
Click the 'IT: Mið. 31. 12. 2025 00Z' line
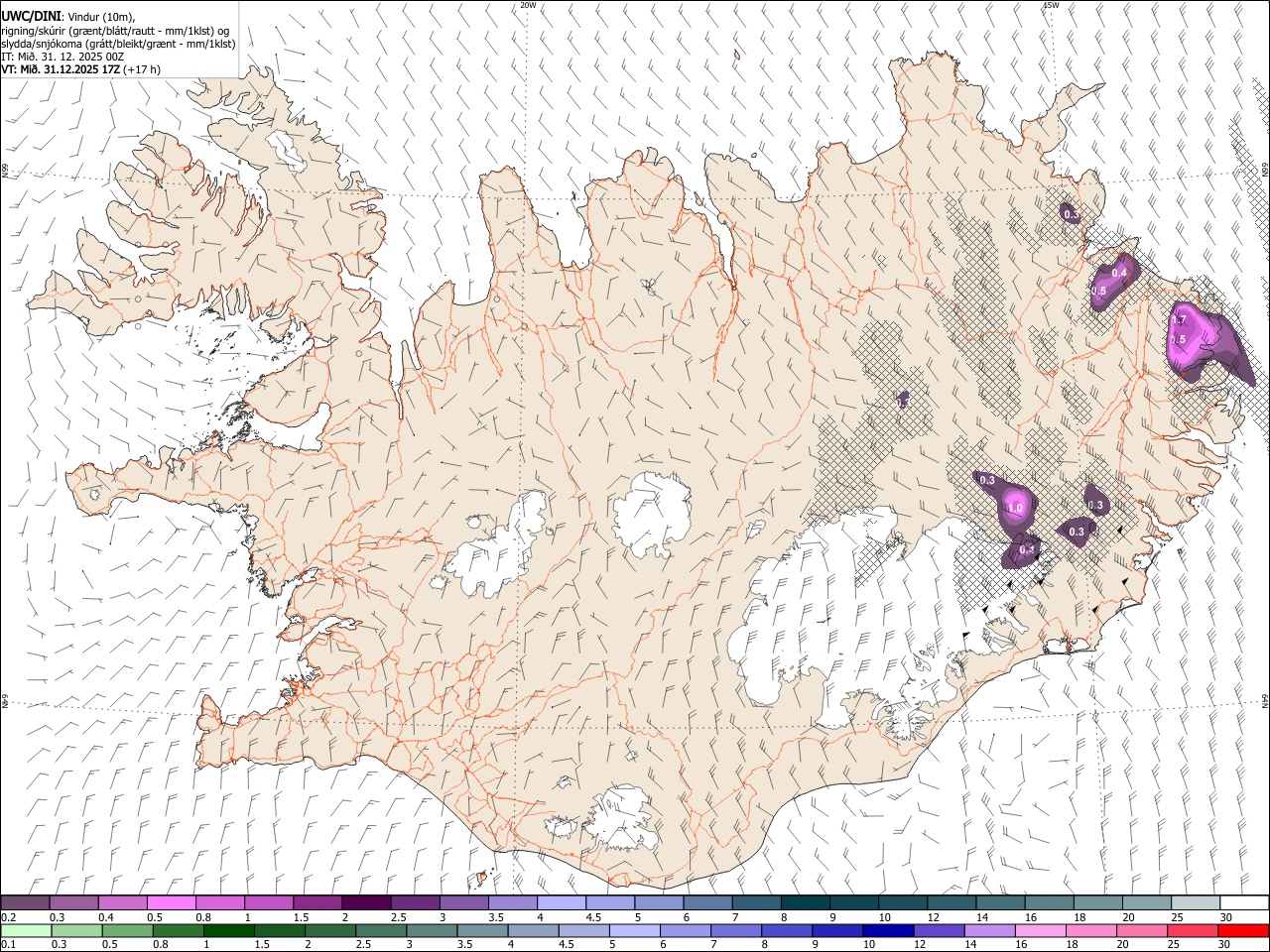click(63, 57)
